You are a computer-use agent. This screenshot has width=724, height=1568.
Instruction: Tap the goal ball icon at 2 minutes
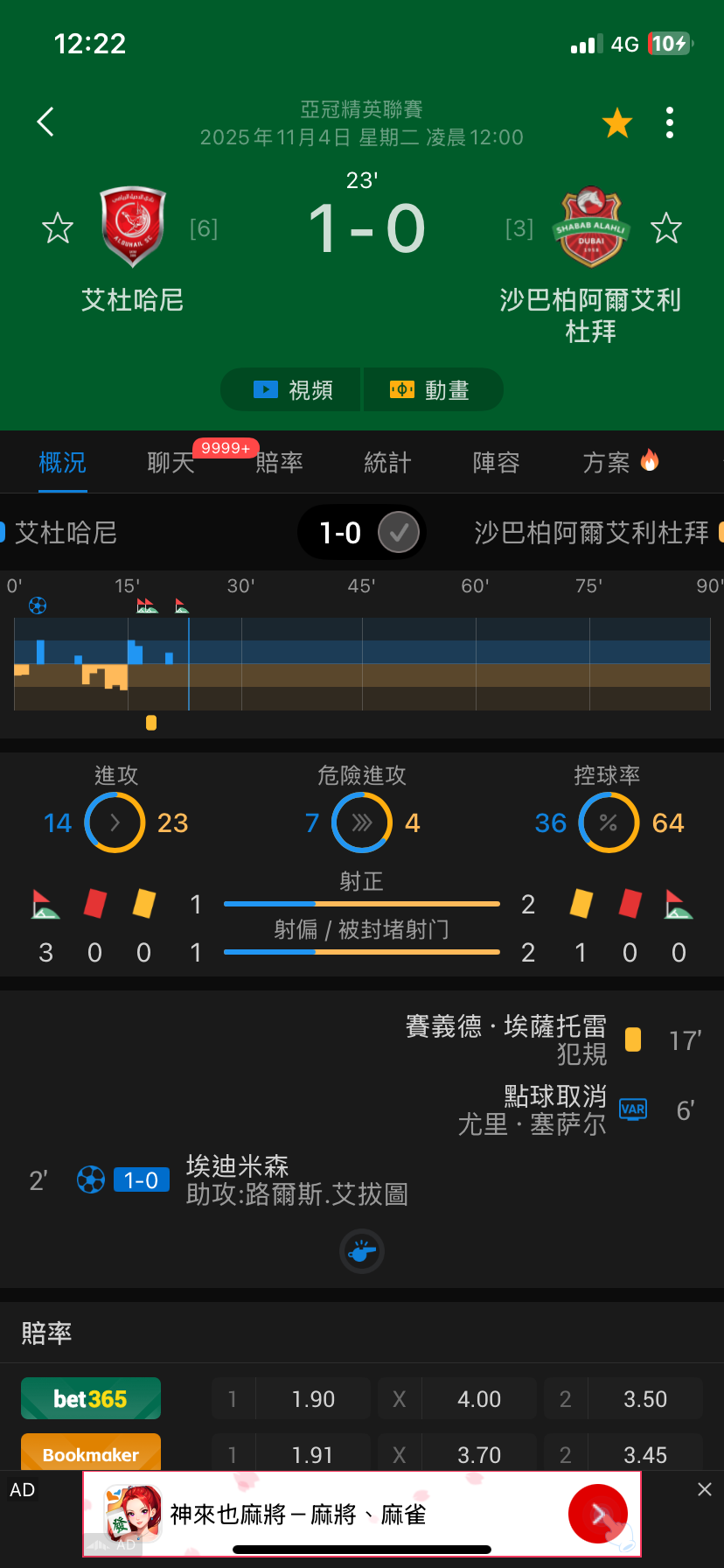pos(91,1180)
